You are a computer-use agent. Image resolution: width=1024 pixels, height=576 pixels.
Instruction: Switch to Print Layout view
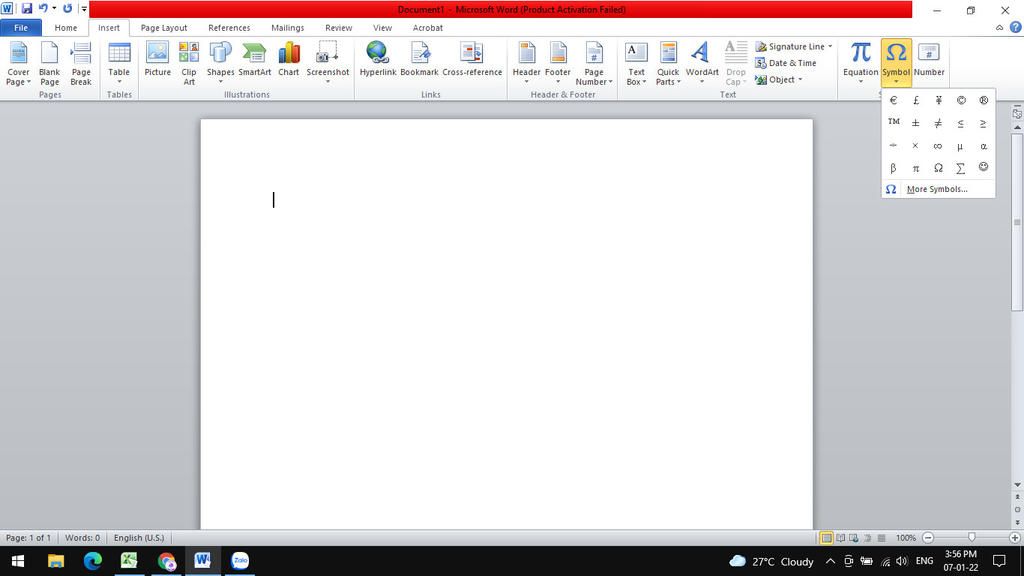pos(826,538)
